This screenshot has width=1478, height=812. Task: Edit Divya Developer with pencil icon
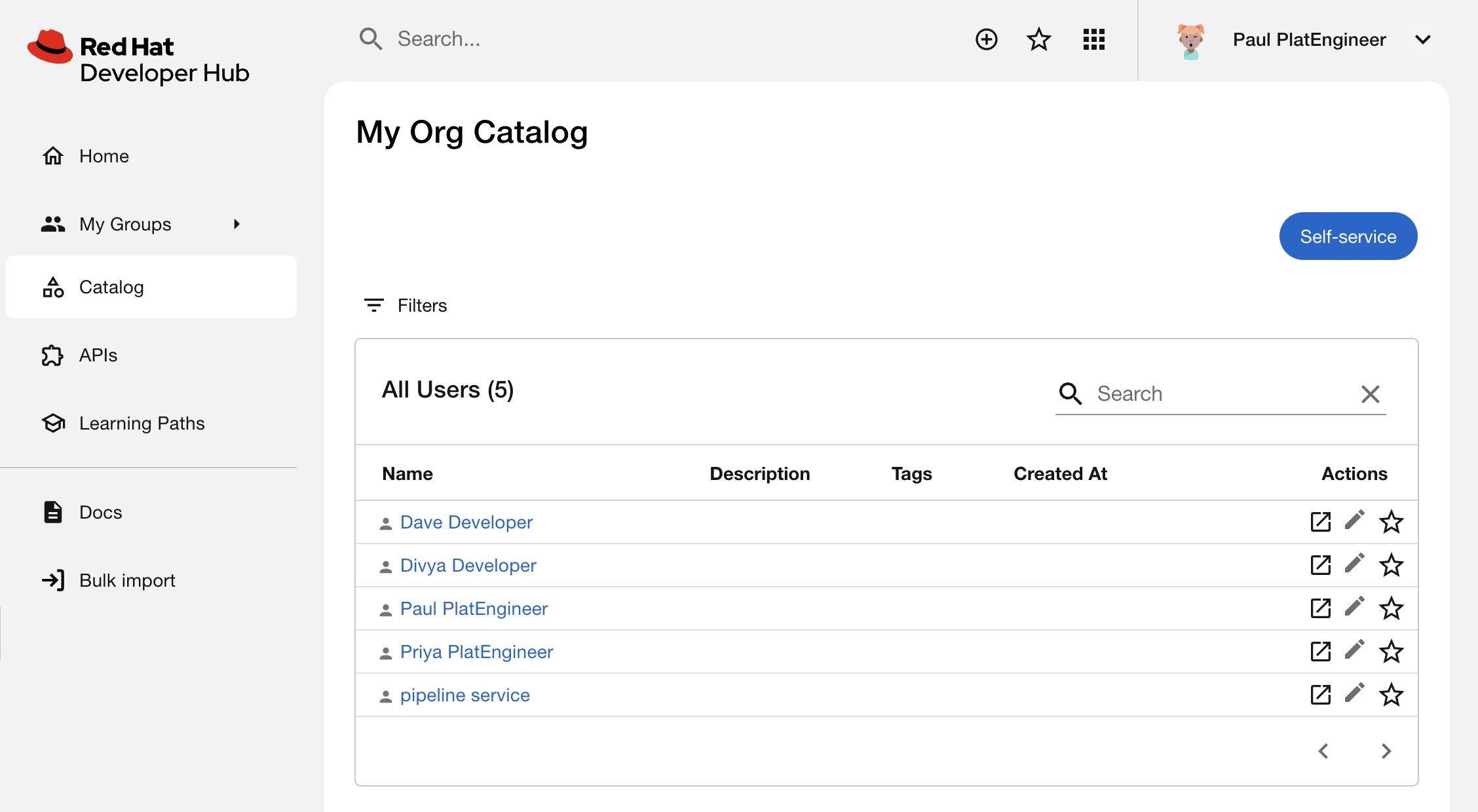tap(1355, 564)
